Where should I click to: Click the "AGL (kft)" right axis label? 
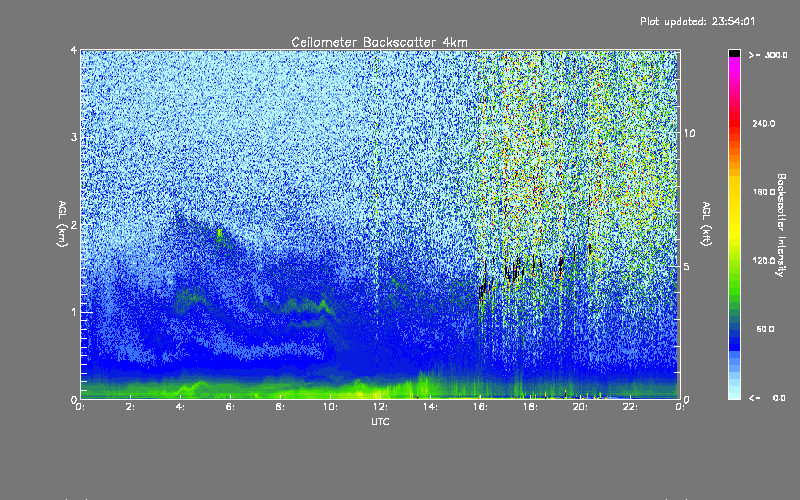coord(706,224)
